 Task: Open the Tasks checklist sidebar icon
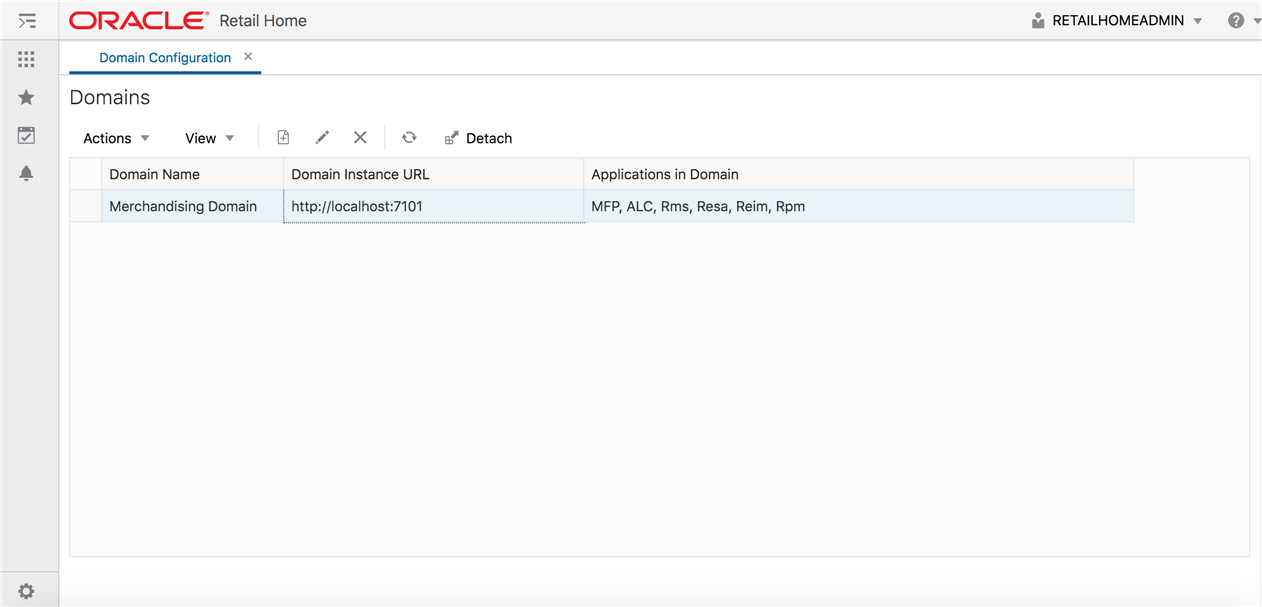(27, 135)
